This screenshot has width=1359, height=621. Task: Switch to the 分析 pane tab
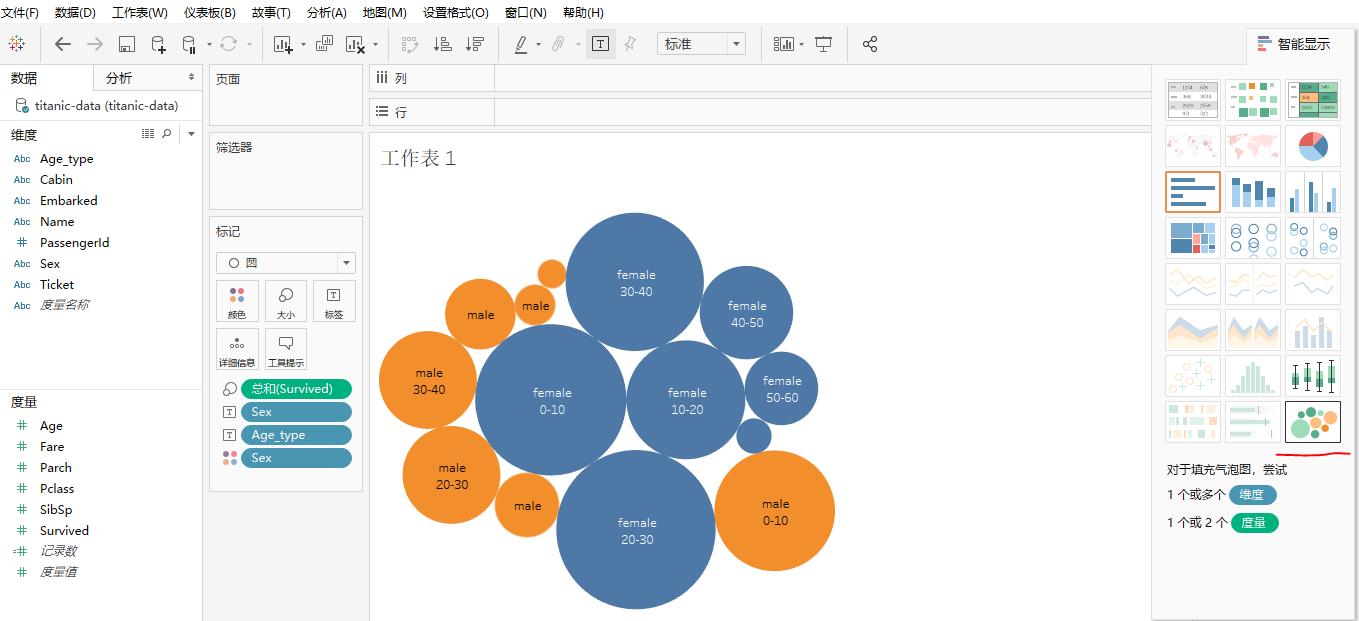118,77
